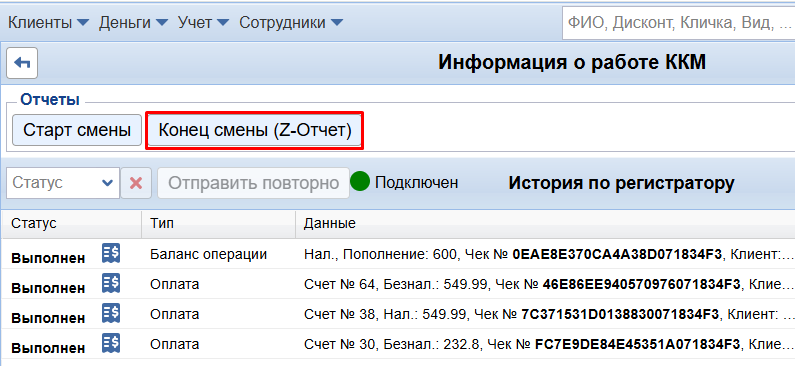The image size is (795, 366).
Task: Click the История по регистратору heading
Action: 621,183
